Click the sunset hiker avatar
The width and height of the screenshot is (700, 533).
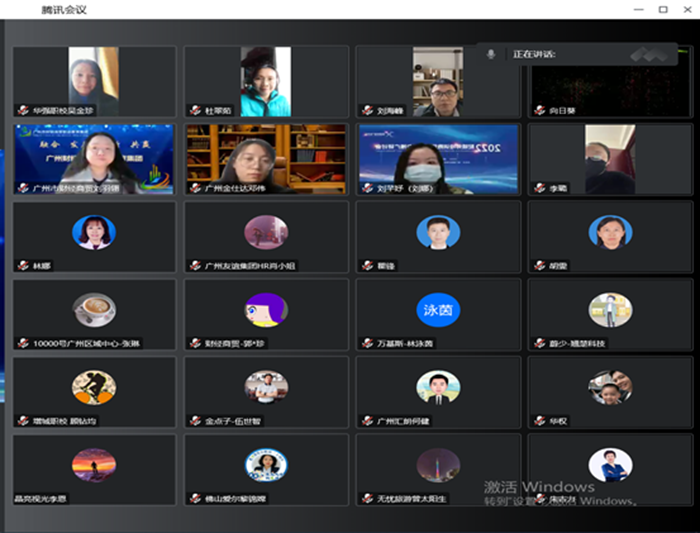click(x=94, y=465)
